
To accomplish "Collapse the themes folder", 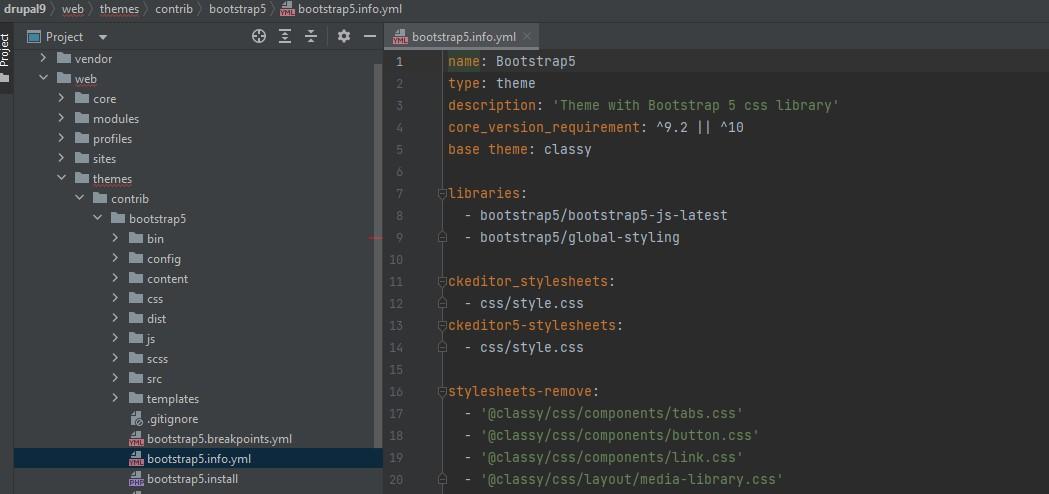I will click(62, 179).
